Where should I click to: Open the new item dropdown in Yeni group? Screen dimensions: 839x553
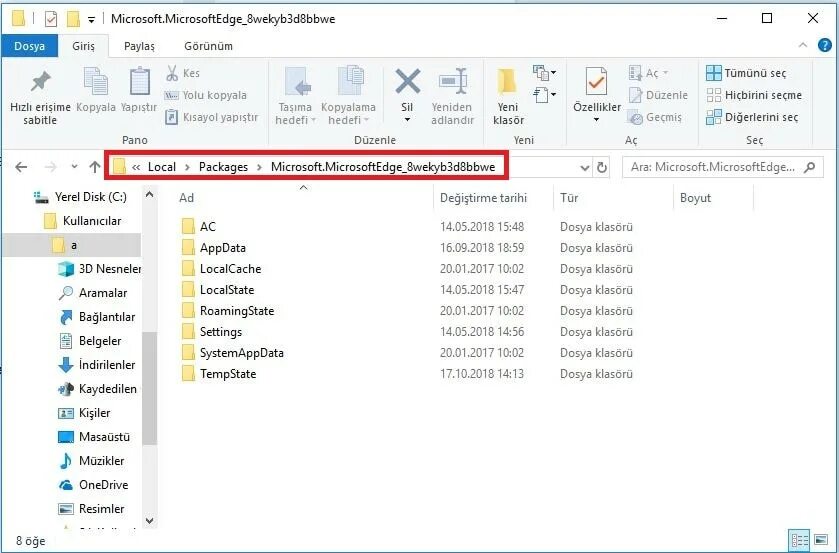click(545, 72)
